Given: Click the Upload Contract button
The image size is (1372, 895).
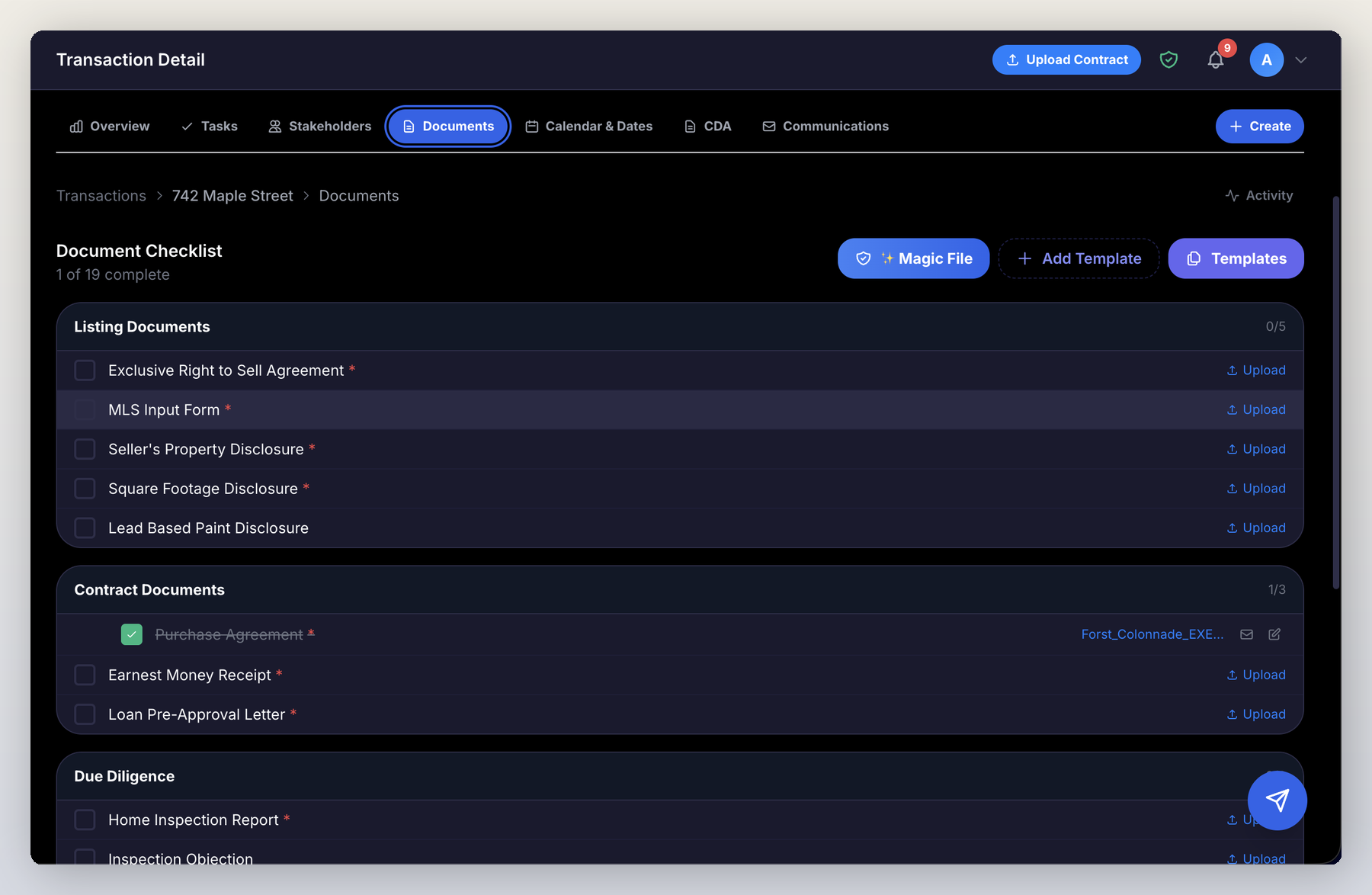Looking at the screenshot, I should click(1066, 59).
